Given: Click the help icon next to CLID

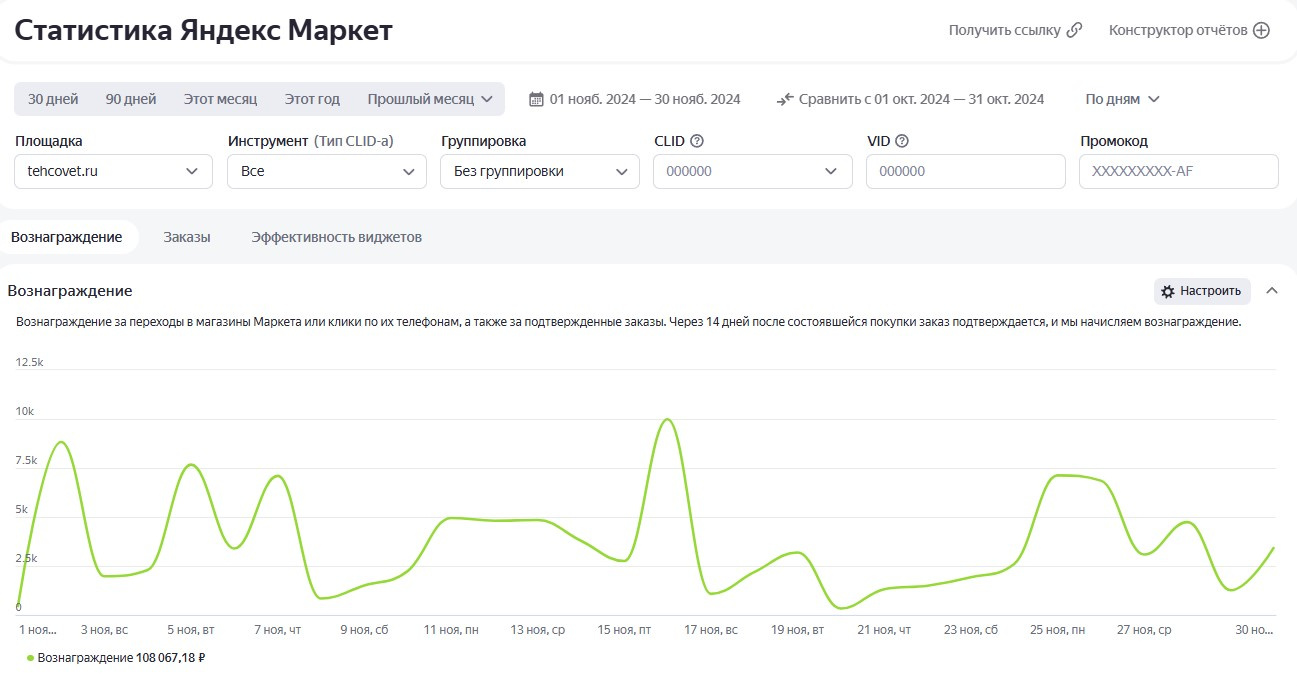Looking at the screenshot, I should tap(697, 141).
